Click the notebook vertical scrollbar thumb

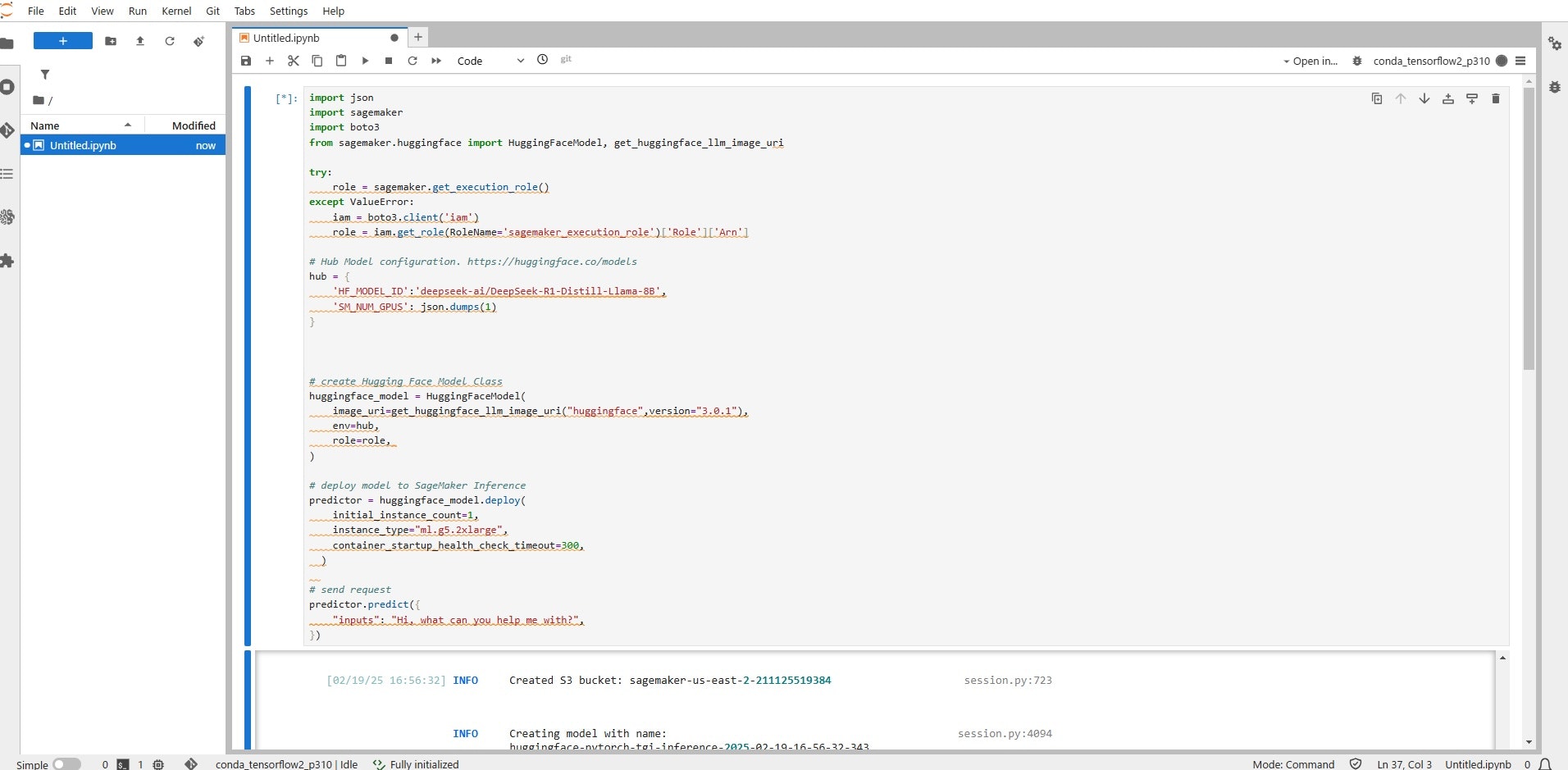pos(1529,229)
